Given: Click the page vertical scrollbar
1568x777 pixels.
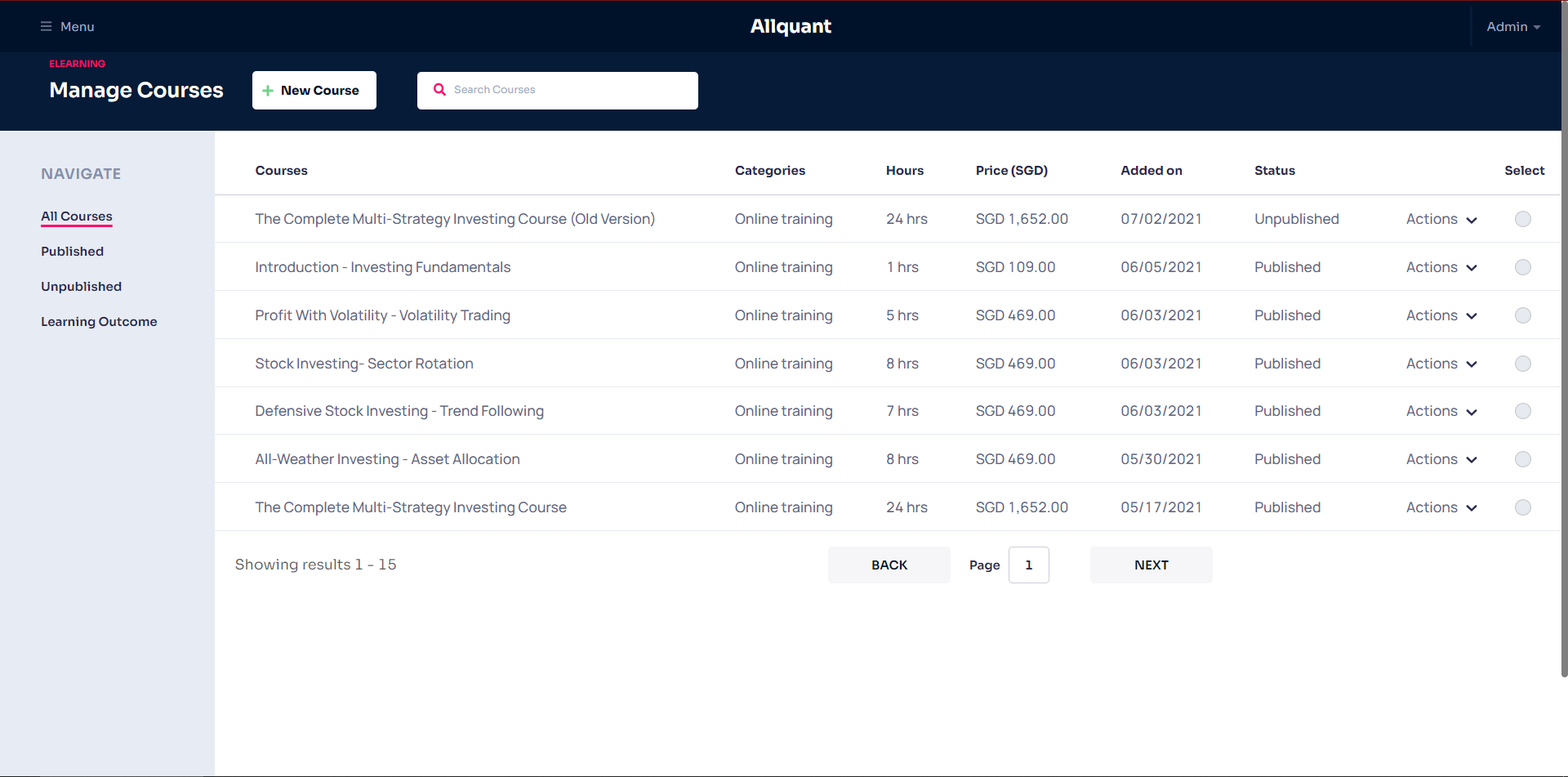Looking at the screenshot, I should point(1564,339).
